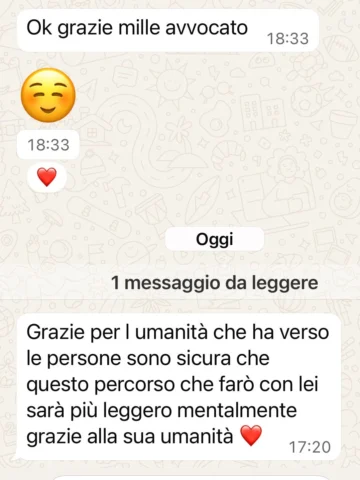Click the buildings doodle in the wallpaper

coord(264,113)
